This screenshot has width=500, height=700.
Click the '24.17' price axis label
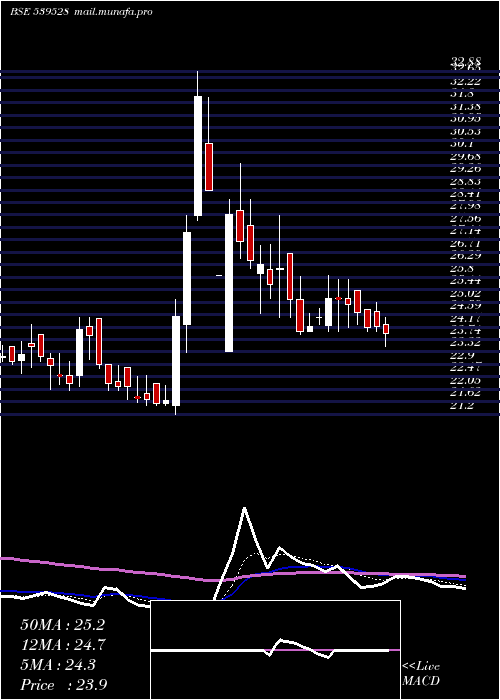point(466,318)
